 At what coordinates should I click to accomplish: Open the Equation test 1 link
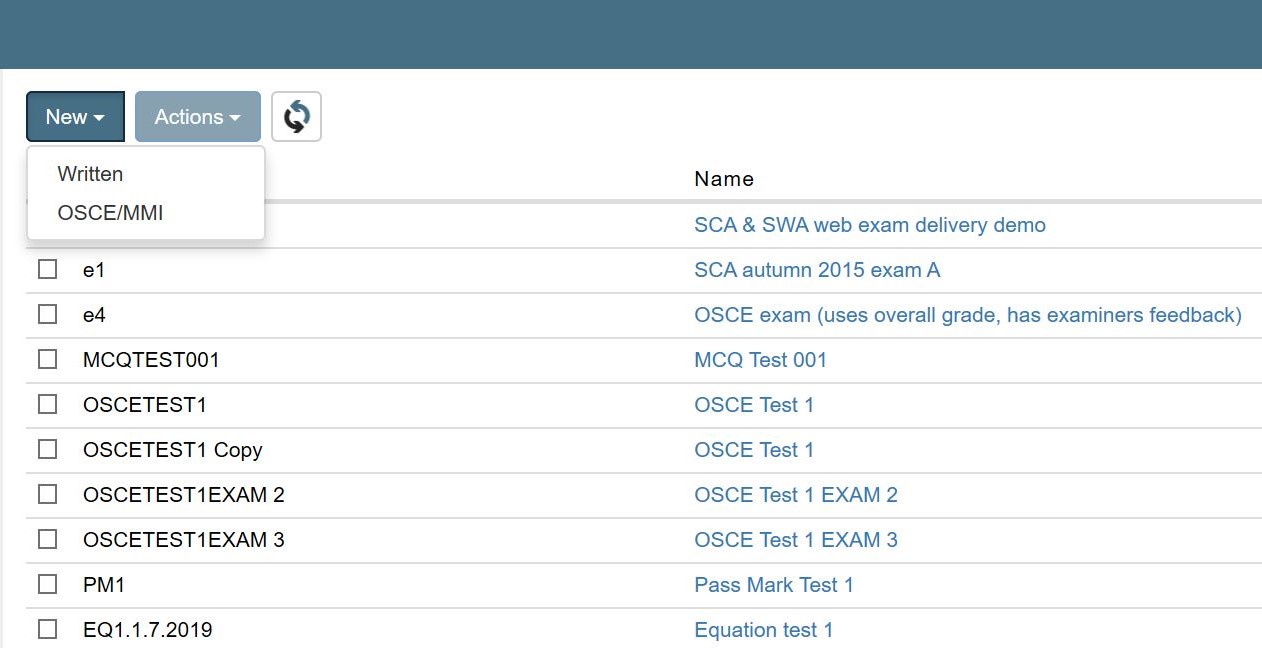[764, 630]
